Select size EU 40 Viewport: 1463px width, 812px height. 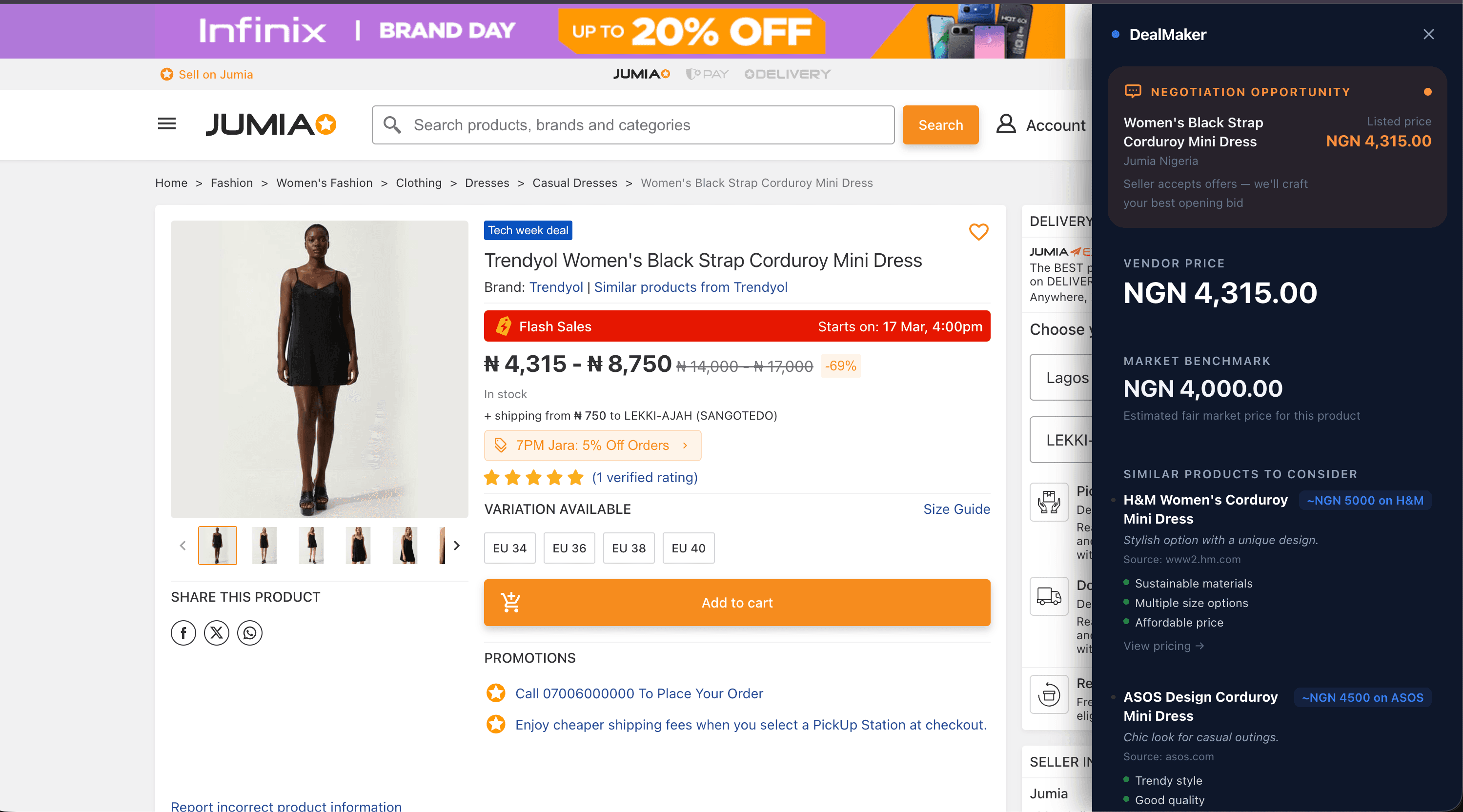coord(688,548)
